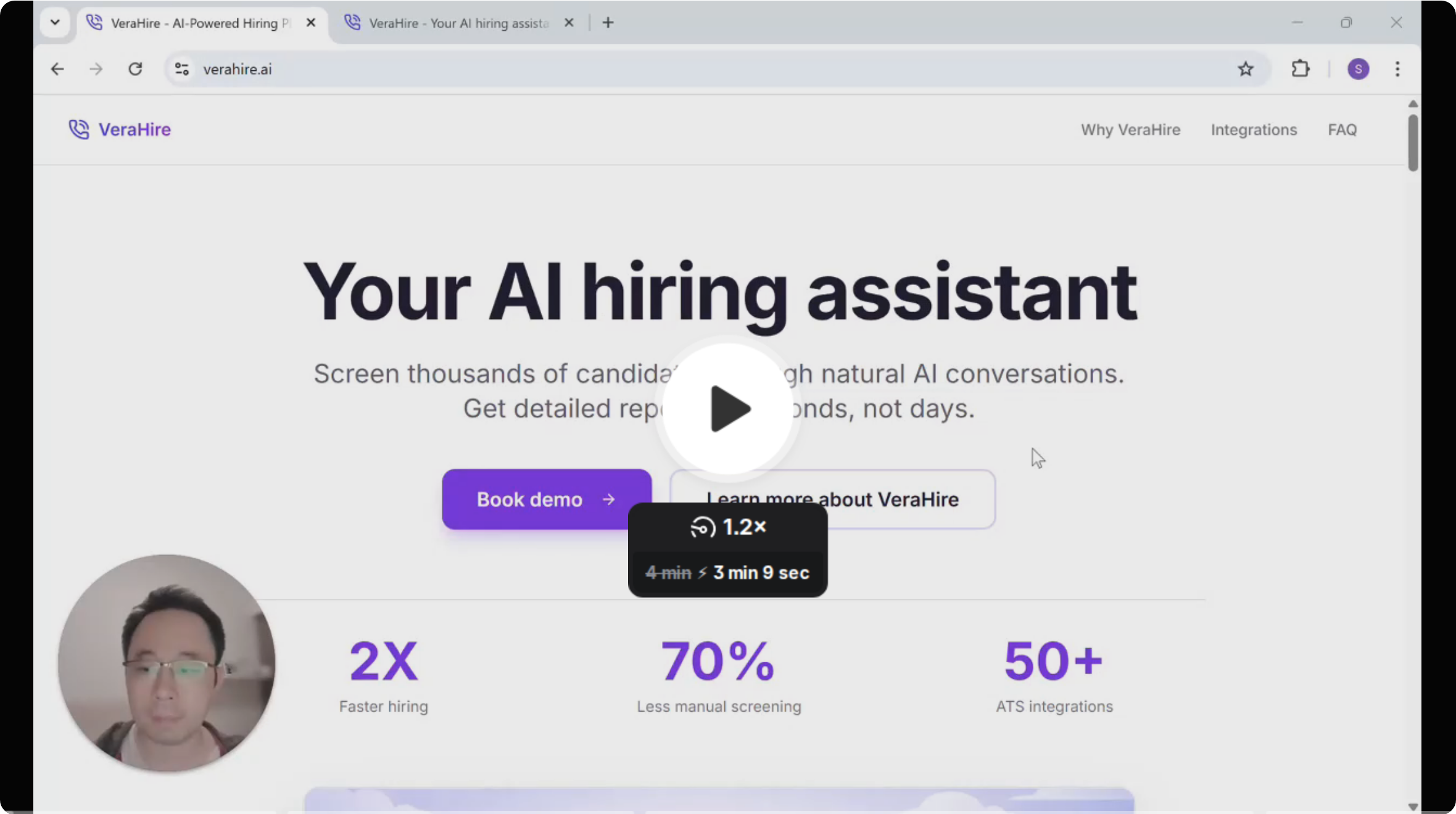This screenshot has height=814, width=1456.
Task: Open the Chrome three-dot menu
Action: (1397, 69)
